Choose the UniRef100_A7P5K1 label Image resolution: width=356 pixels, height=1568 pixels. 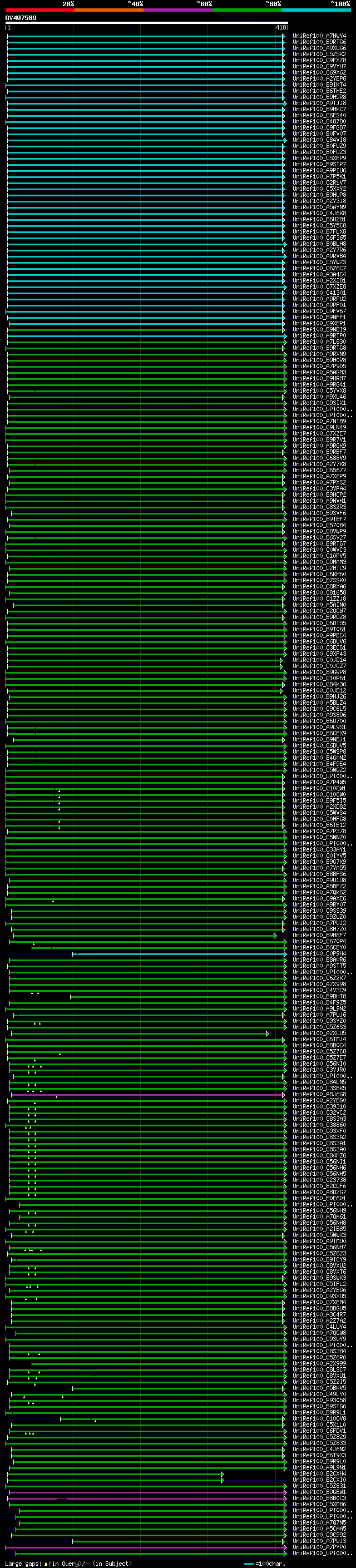(x=319, y=176)
